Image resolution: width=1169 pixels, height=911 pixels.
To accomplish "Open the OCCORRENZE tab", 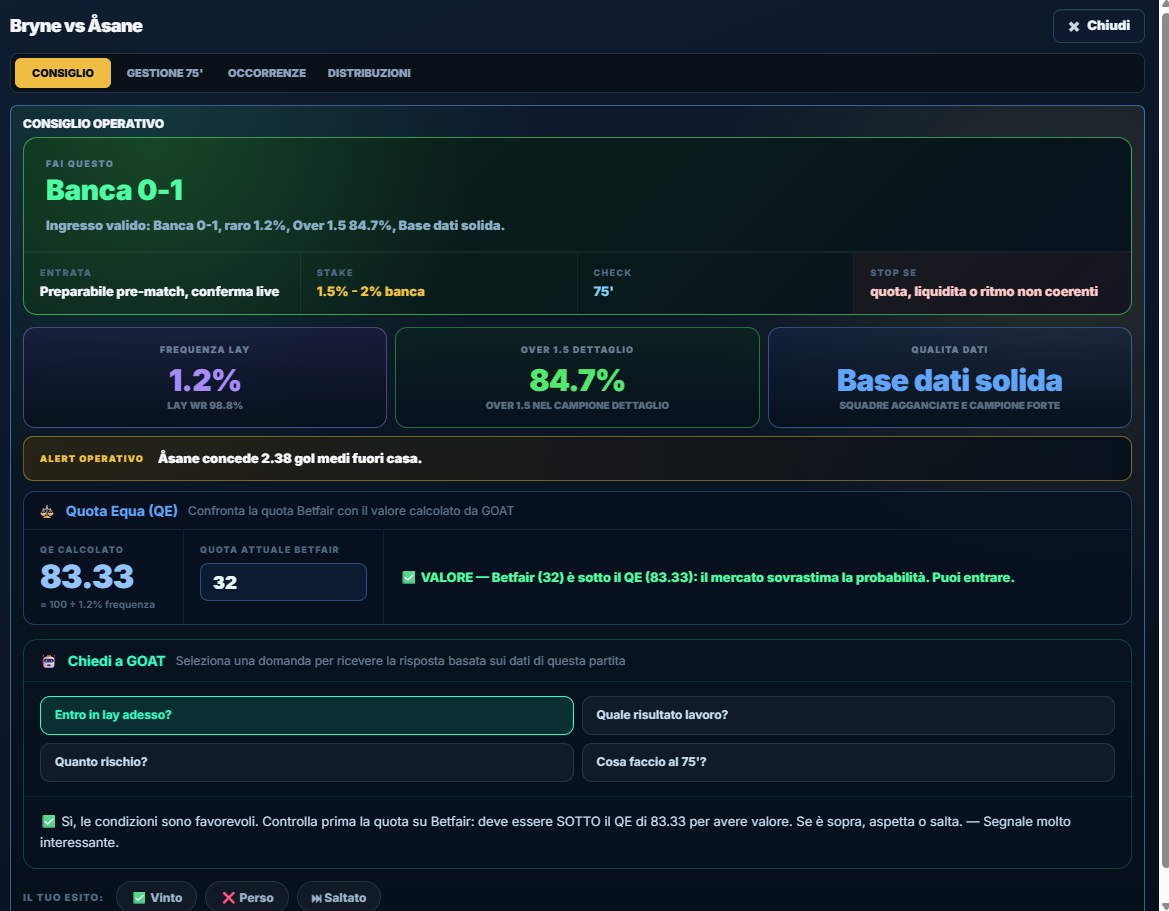I will click(267, 73).
